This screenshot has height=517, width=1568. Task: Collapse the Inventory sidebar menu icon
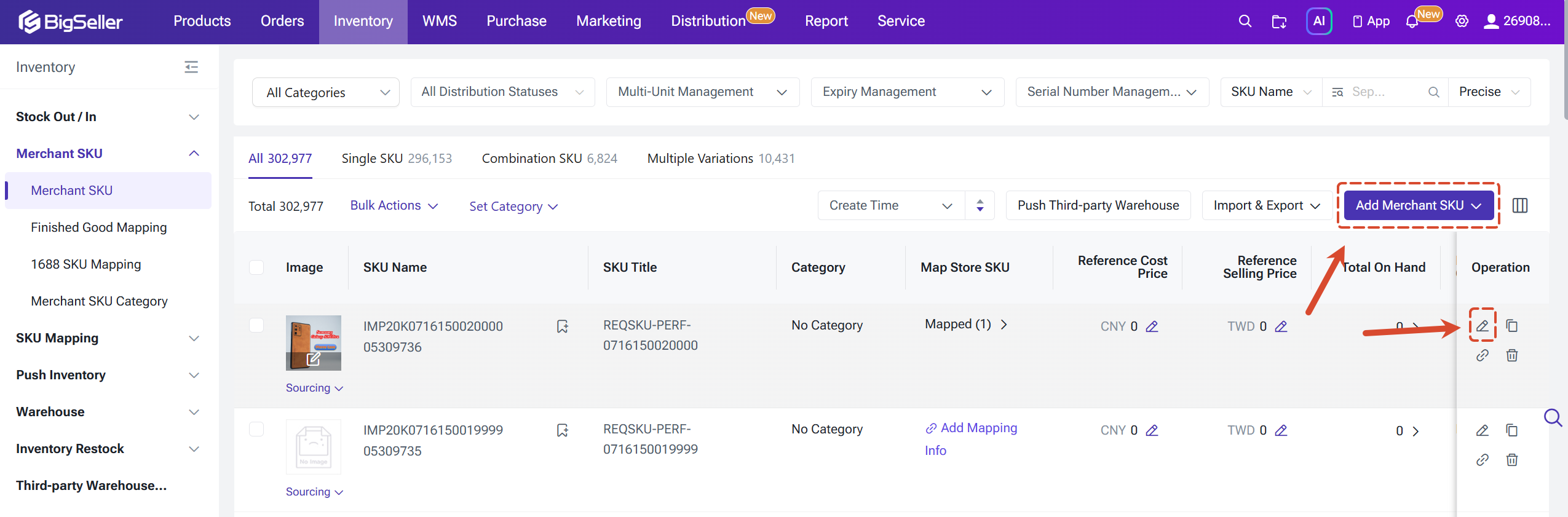tap(191, 67)
